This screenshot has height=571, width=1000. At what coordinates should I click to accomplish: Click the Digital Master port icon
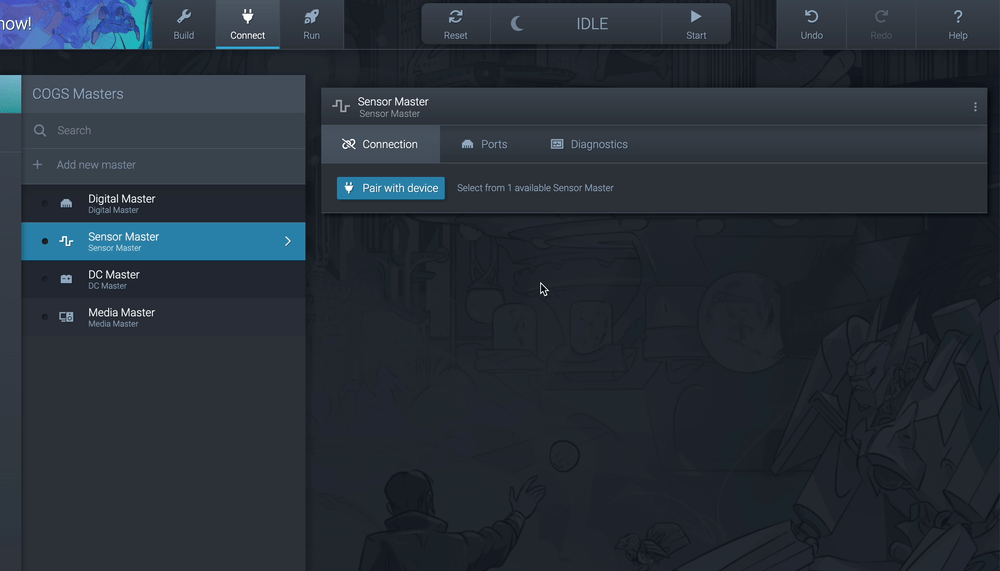66,204
